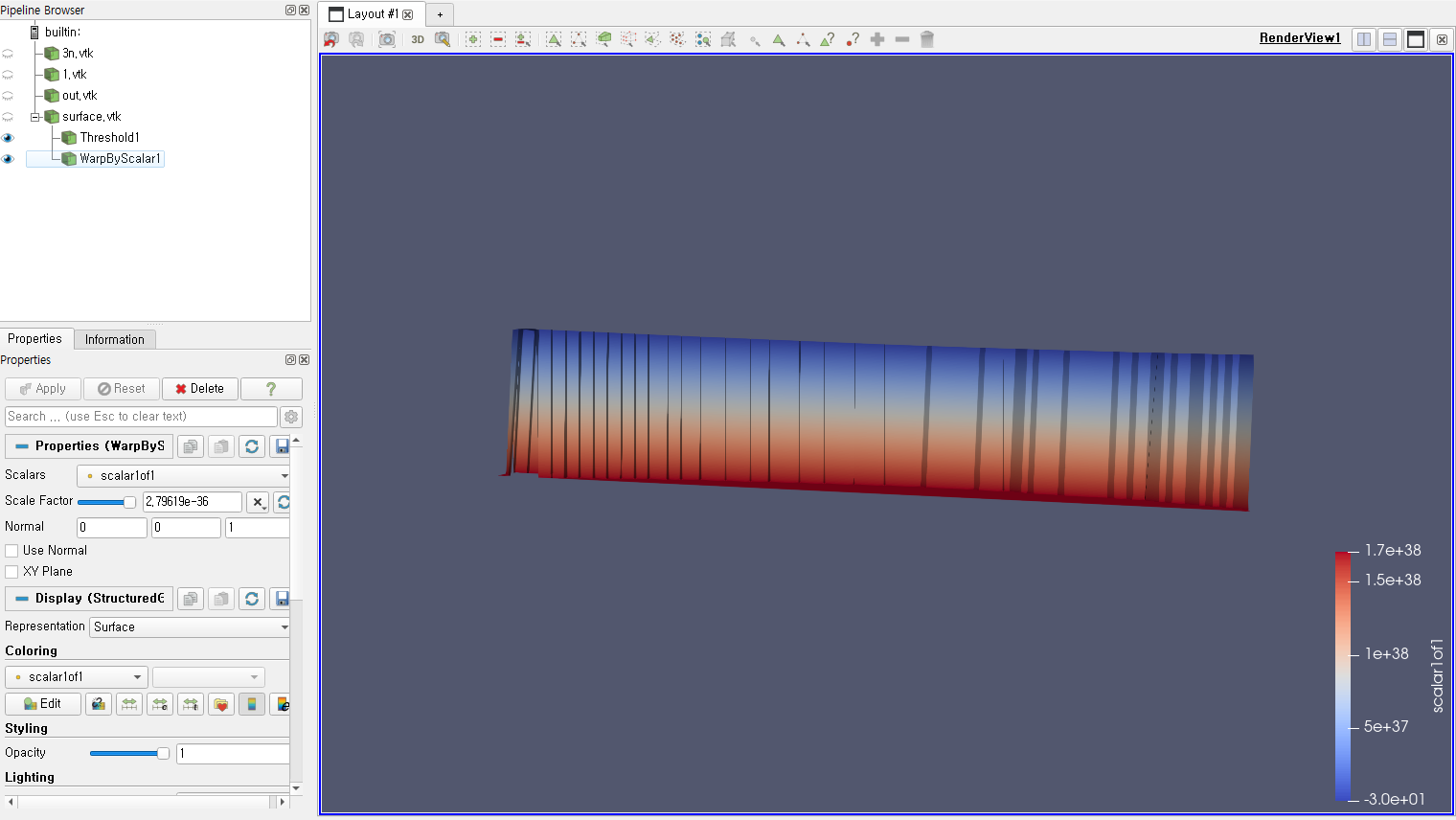This screenshot has height=820, width=1456.
Task: Hide Threshold1 using its eye icon
Action: point(8,138)
